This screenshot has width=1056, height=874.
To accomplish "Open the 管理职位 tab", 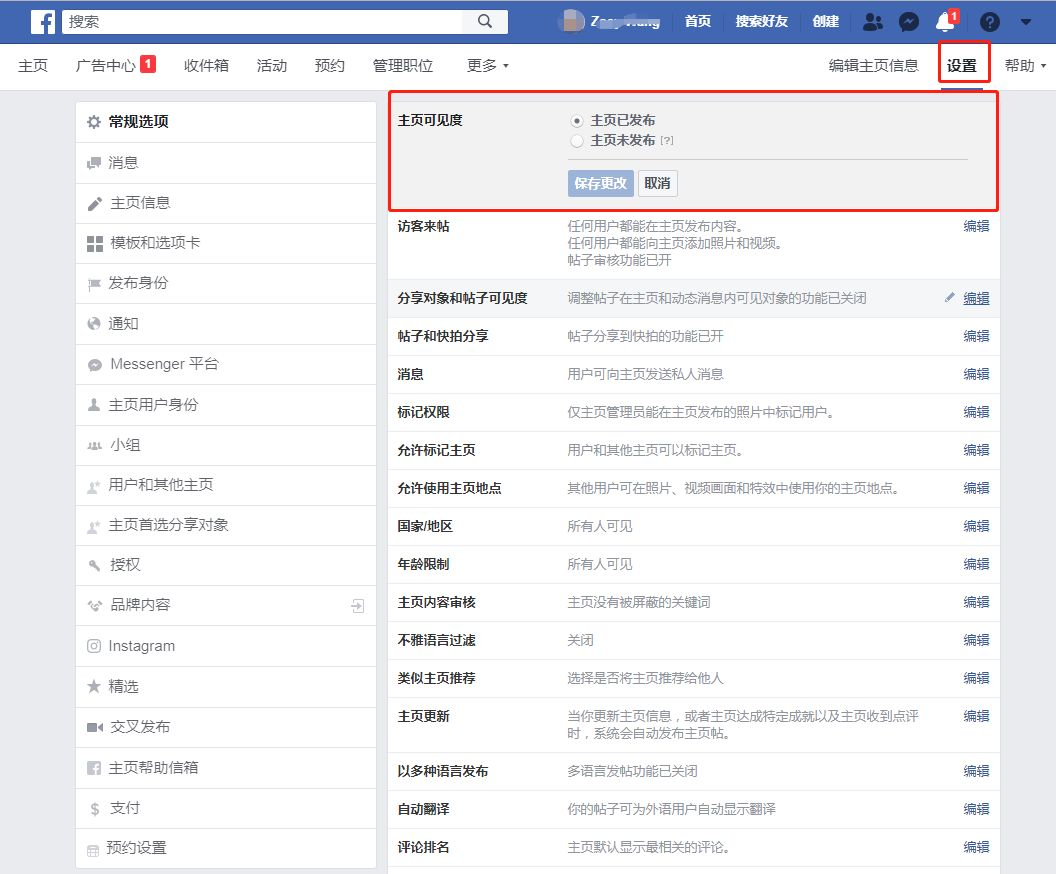I will tap(403, 65).
